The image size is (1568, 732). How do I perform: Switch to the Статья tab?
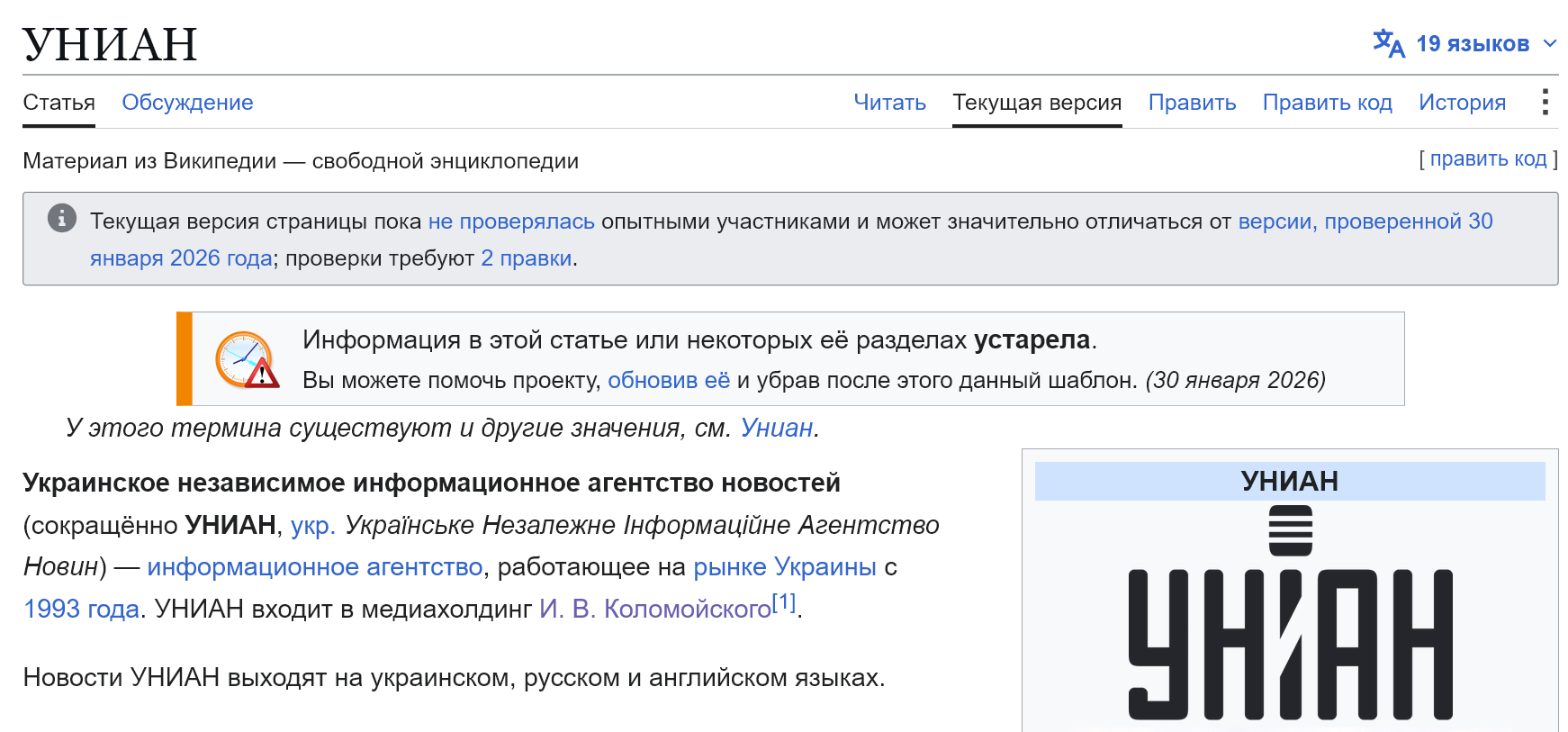click(59, 103)
